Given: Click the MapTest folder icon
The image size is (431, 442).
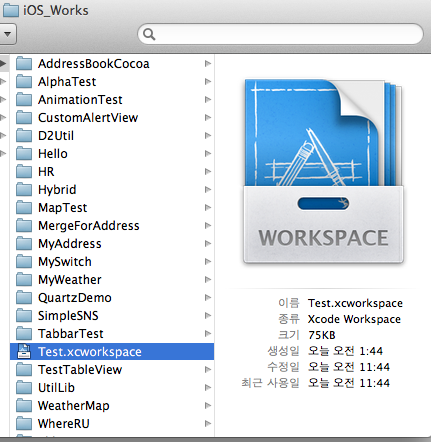Looking at the screenshot, I should tap(24, 207).
